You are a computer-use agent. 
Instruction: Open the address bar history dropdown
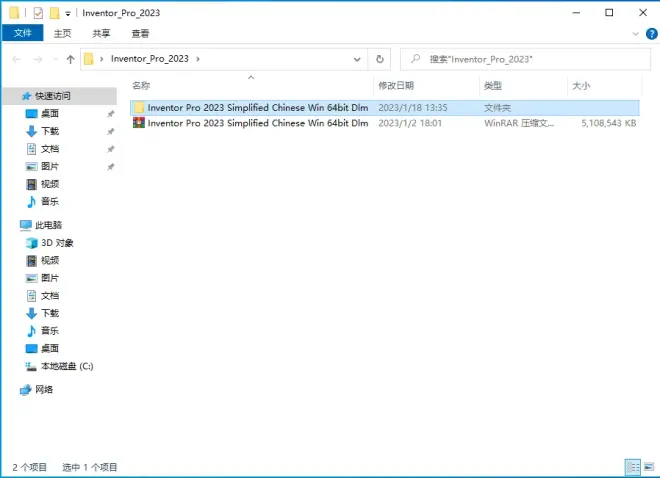pyautogui.click(x=357, y=59)
